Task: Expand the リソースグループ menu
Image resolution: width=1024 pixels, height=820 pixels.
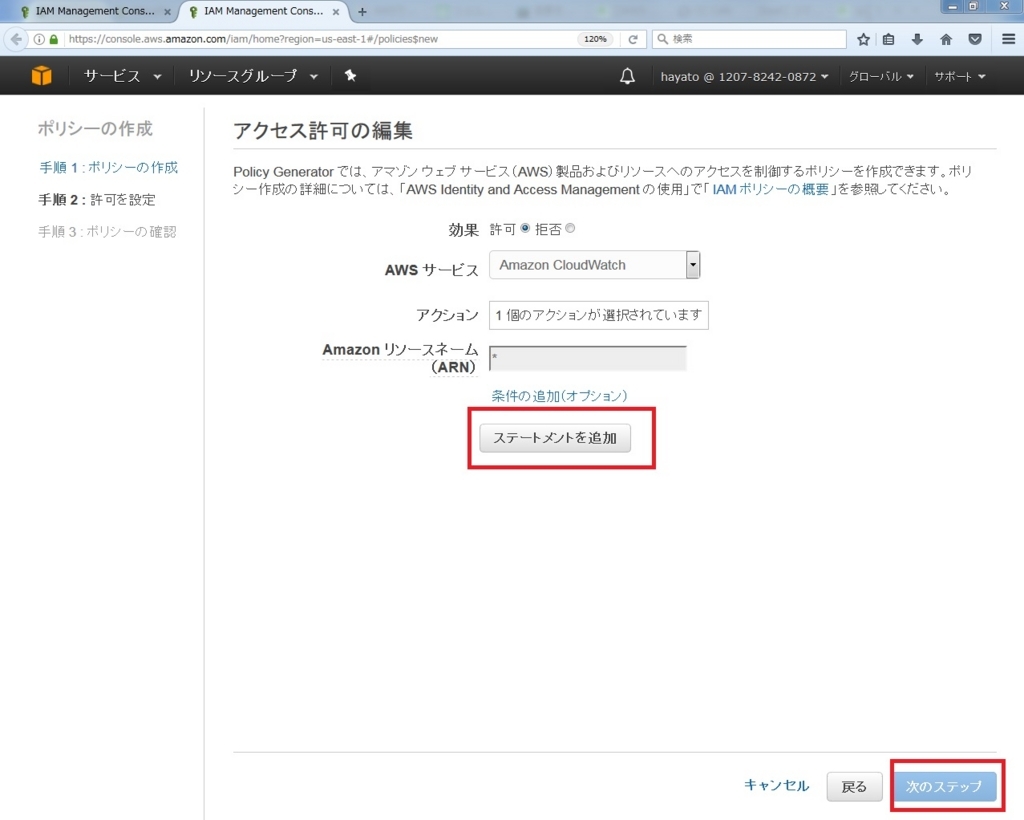Action: click(253, 76)
